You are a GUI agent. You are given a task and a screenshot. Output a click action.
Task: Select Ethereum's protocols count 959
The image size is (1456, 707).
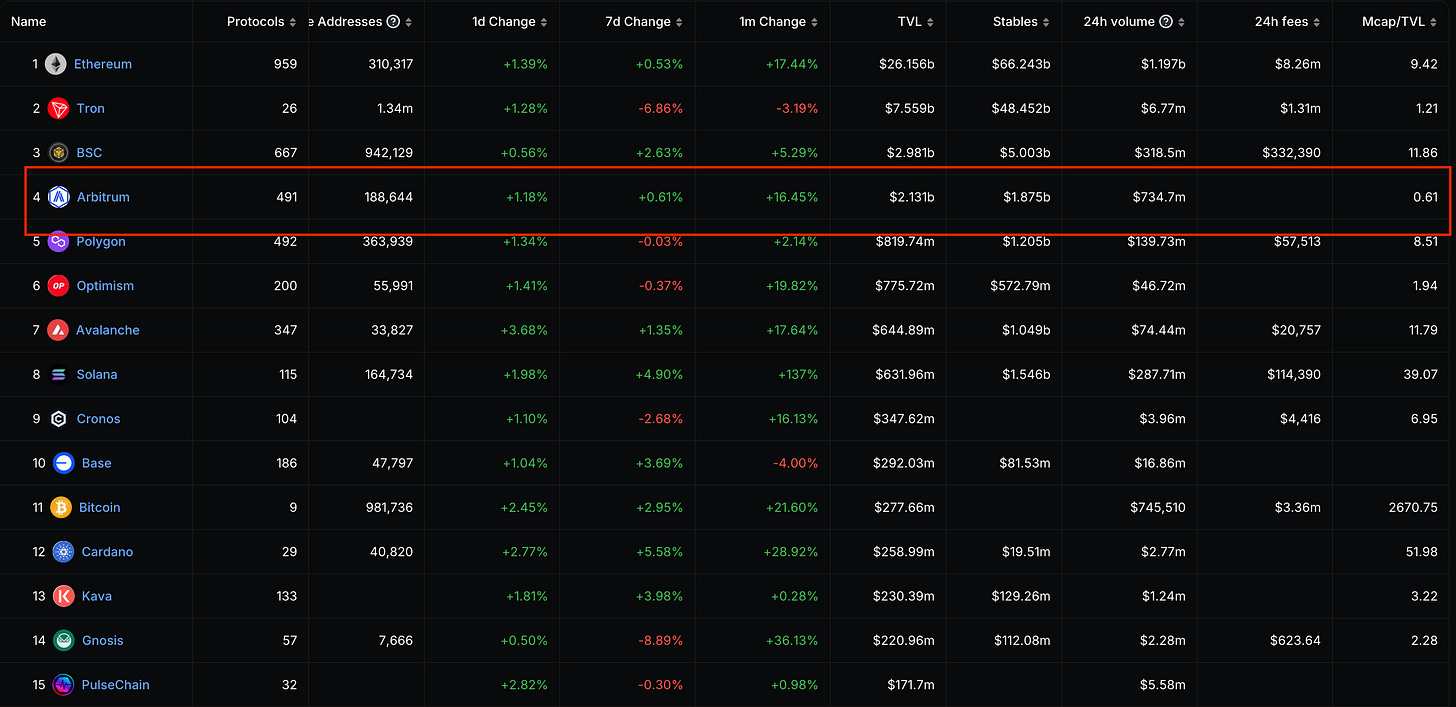point(286,64)
